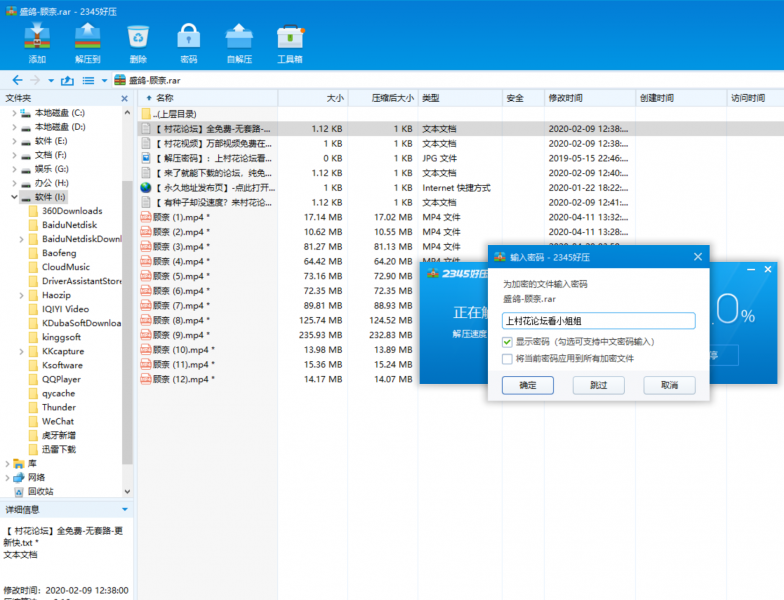
Task: Collapse the 详细信息 panel arrow
Action: [x=125, y=510]
